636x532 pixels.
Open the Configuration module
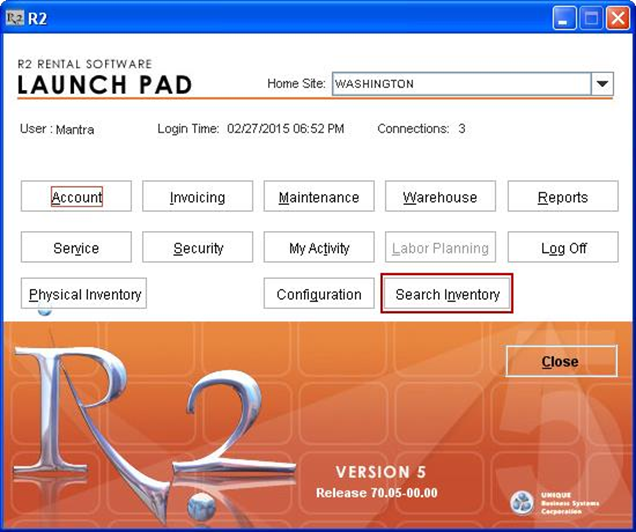coord(319,293)
